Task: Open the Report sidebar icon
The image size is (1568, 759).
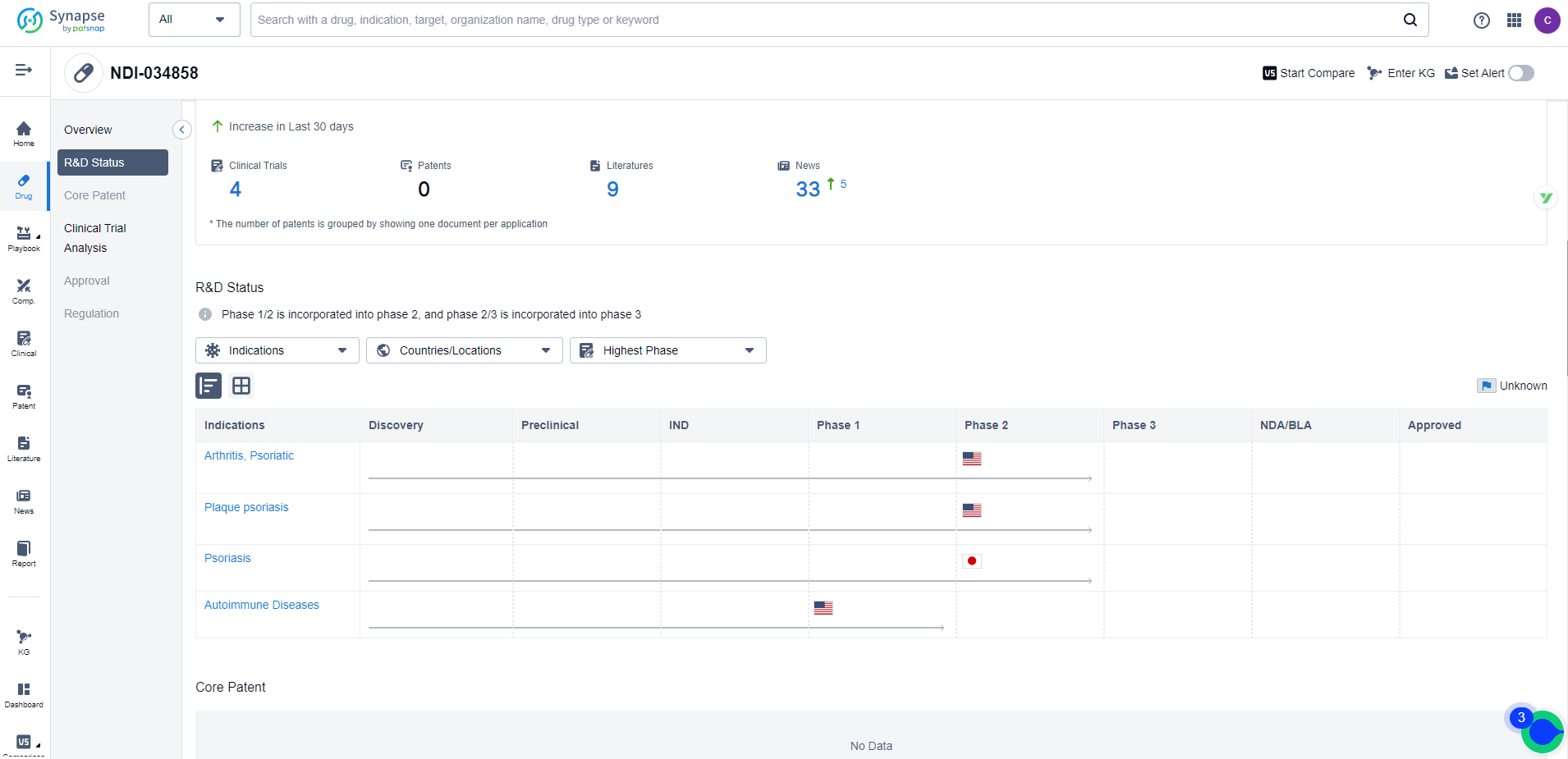Action: [24, 554]
